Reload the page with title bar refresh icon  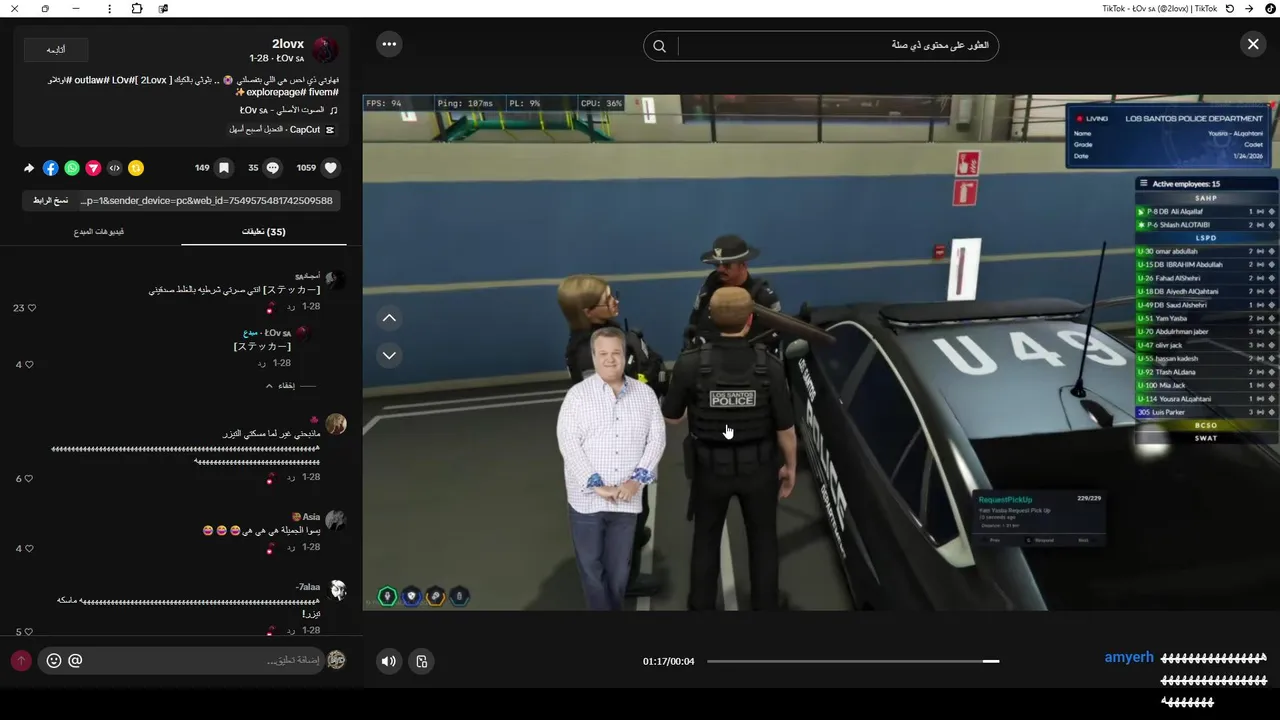1230,8
